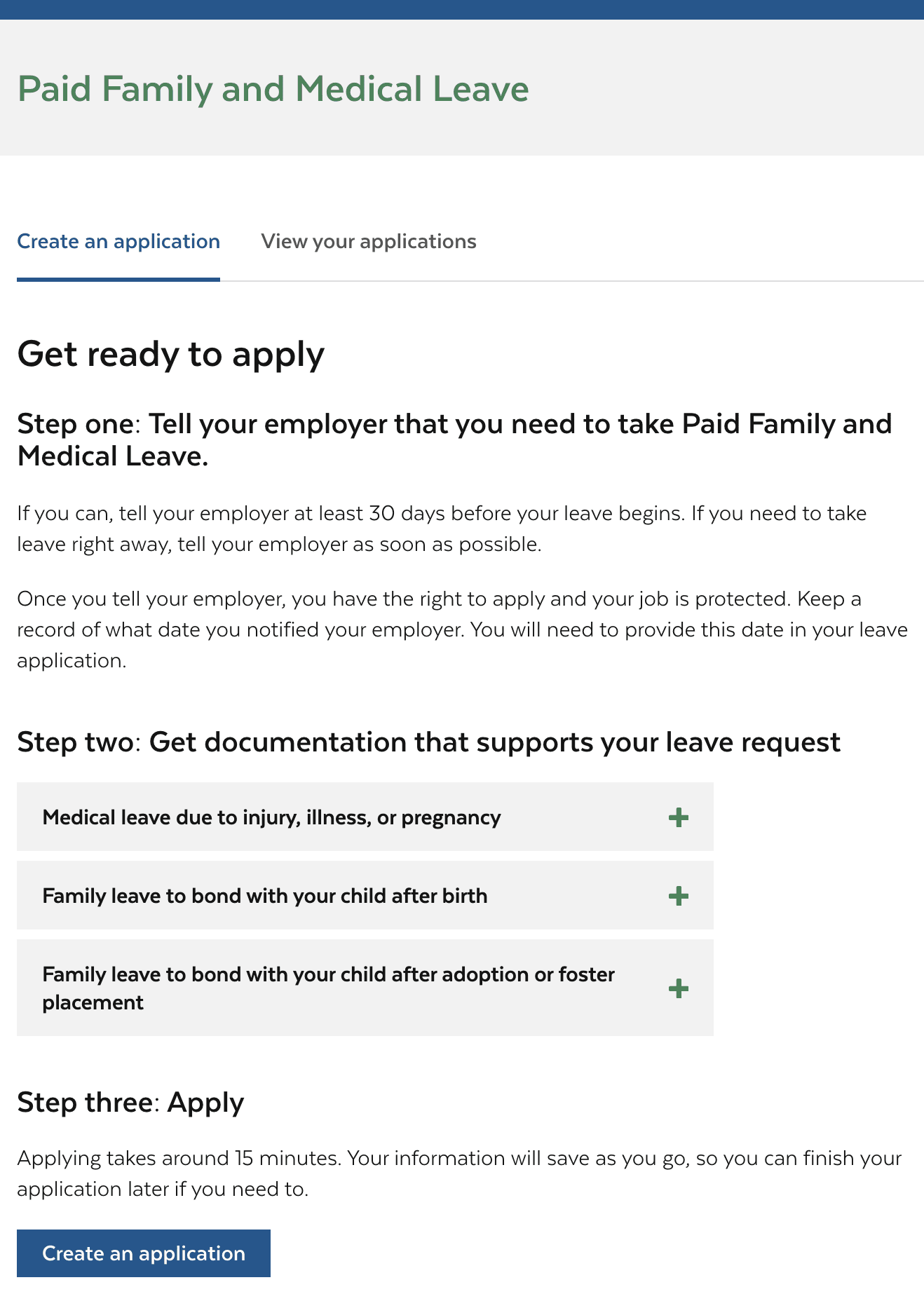Click the dark blue top header bar

462,9
